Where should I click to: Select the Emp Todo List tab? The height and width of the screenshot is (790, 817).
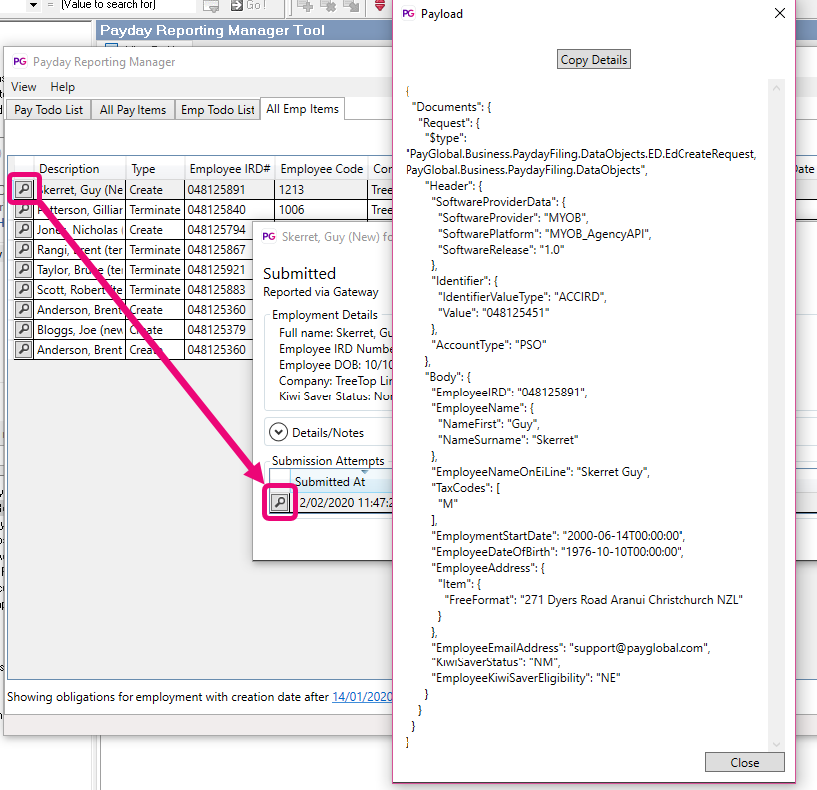[217, 110]
